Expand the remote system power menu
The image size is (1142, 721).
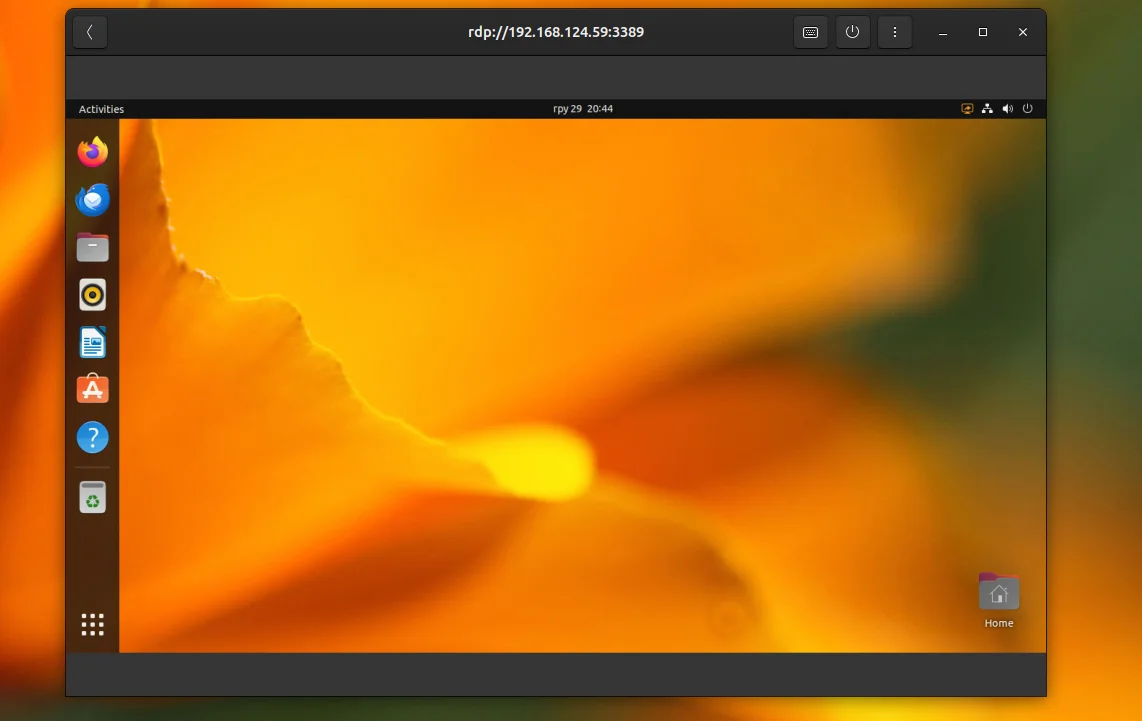click(1028, 109)
